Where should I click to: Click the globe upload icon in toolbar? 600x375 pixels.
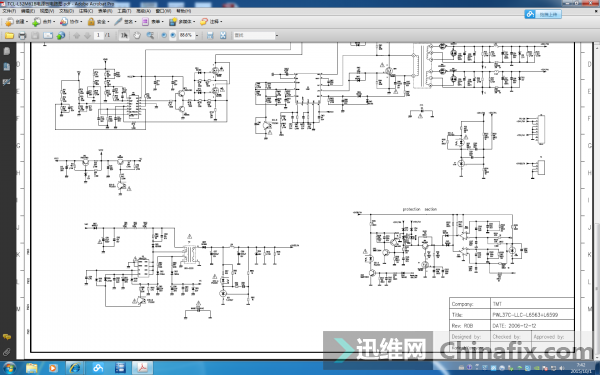[x=61, y=36]
